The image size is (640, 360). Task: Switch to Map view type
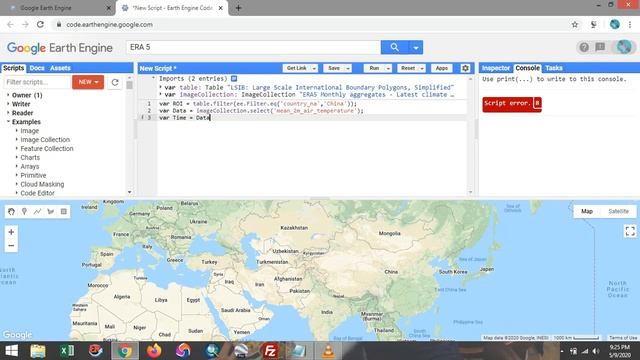pos(587,211)
